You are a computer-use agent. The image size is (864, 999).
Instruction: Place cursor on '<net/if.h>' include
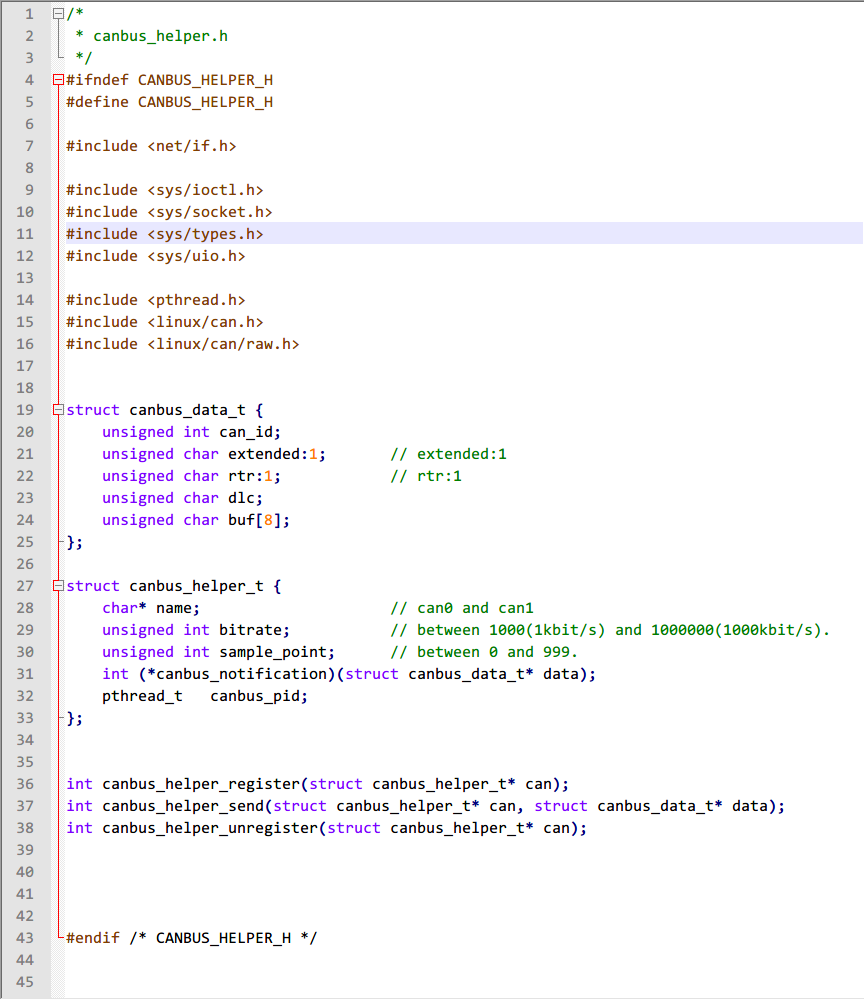coord(192,146)
